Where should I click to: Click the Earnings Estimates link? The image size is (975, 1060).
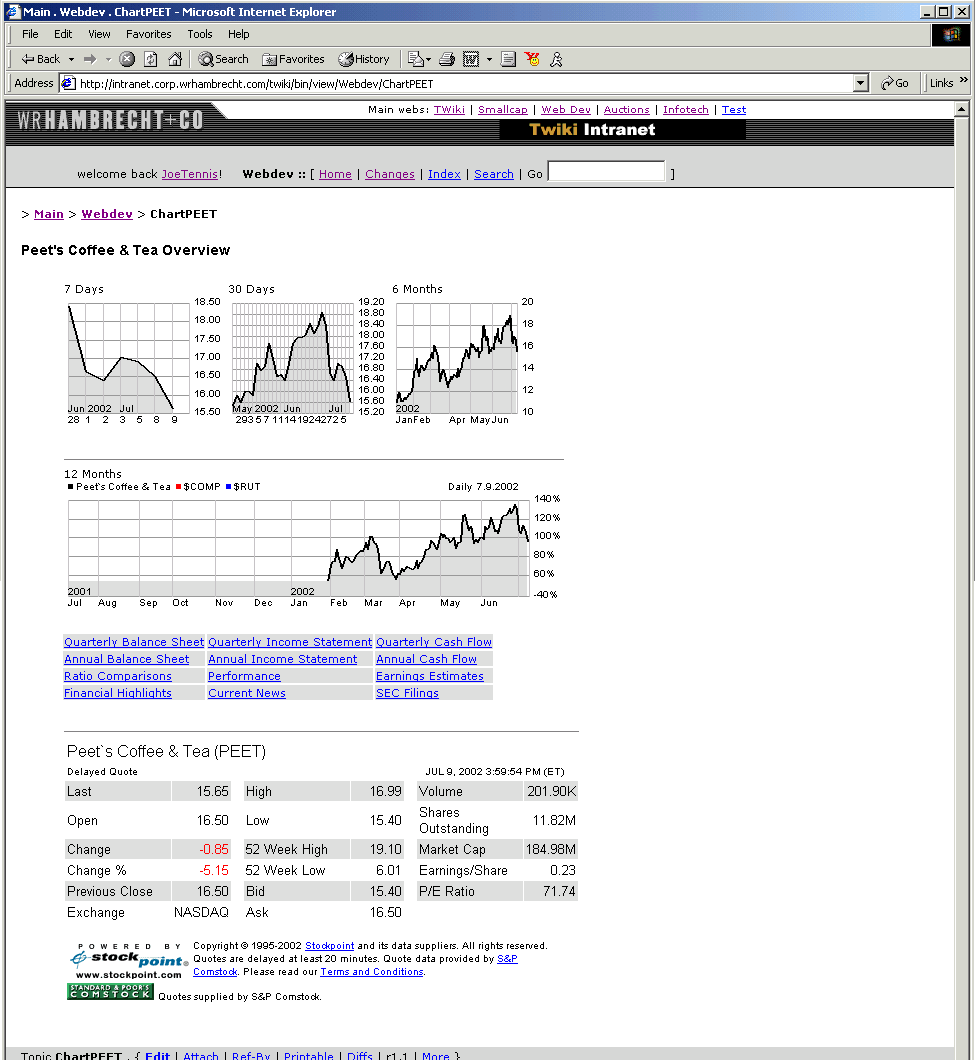429,676
